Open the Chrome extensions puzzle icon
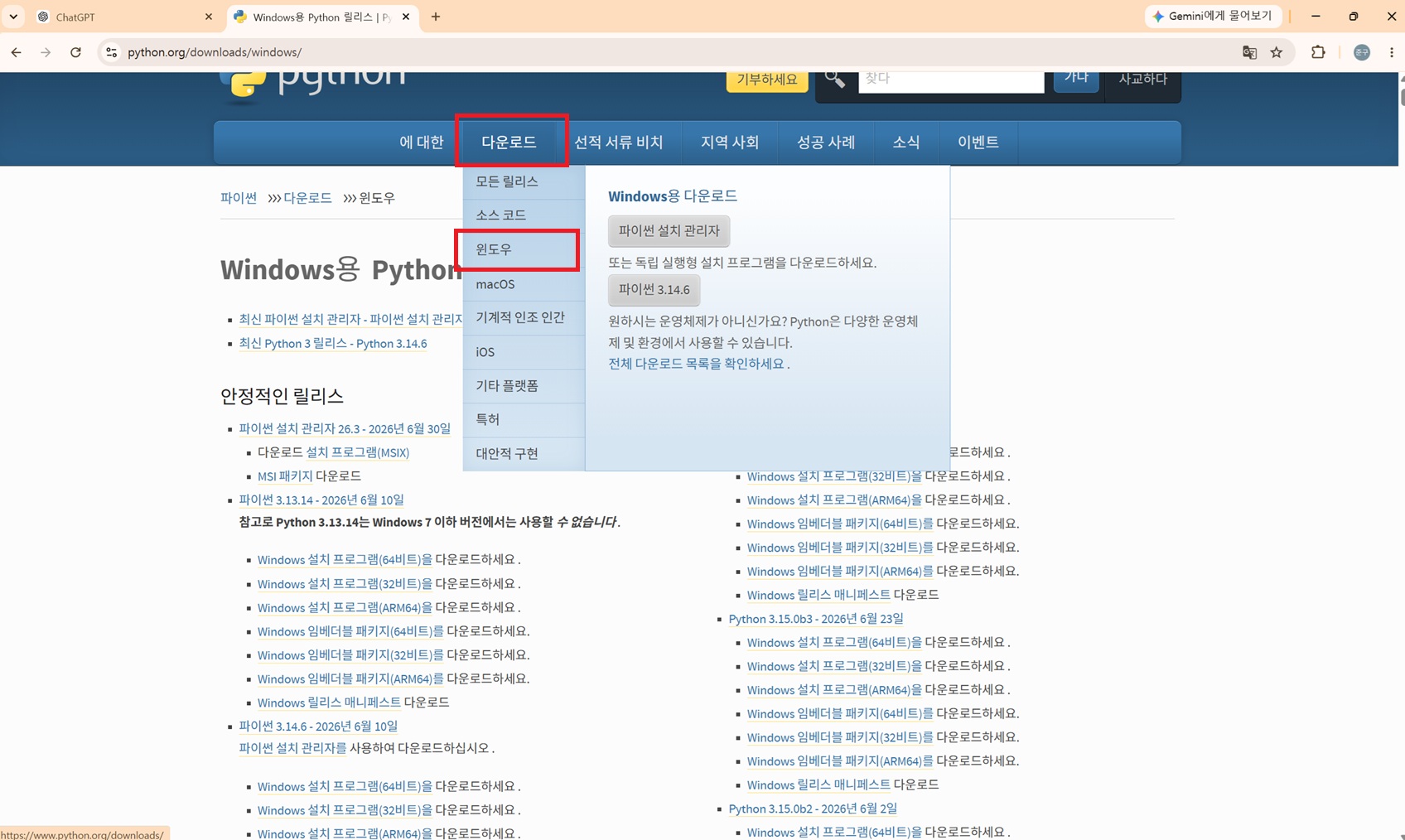Screen dimensions: 1405x840 [x=1318, y=52]
